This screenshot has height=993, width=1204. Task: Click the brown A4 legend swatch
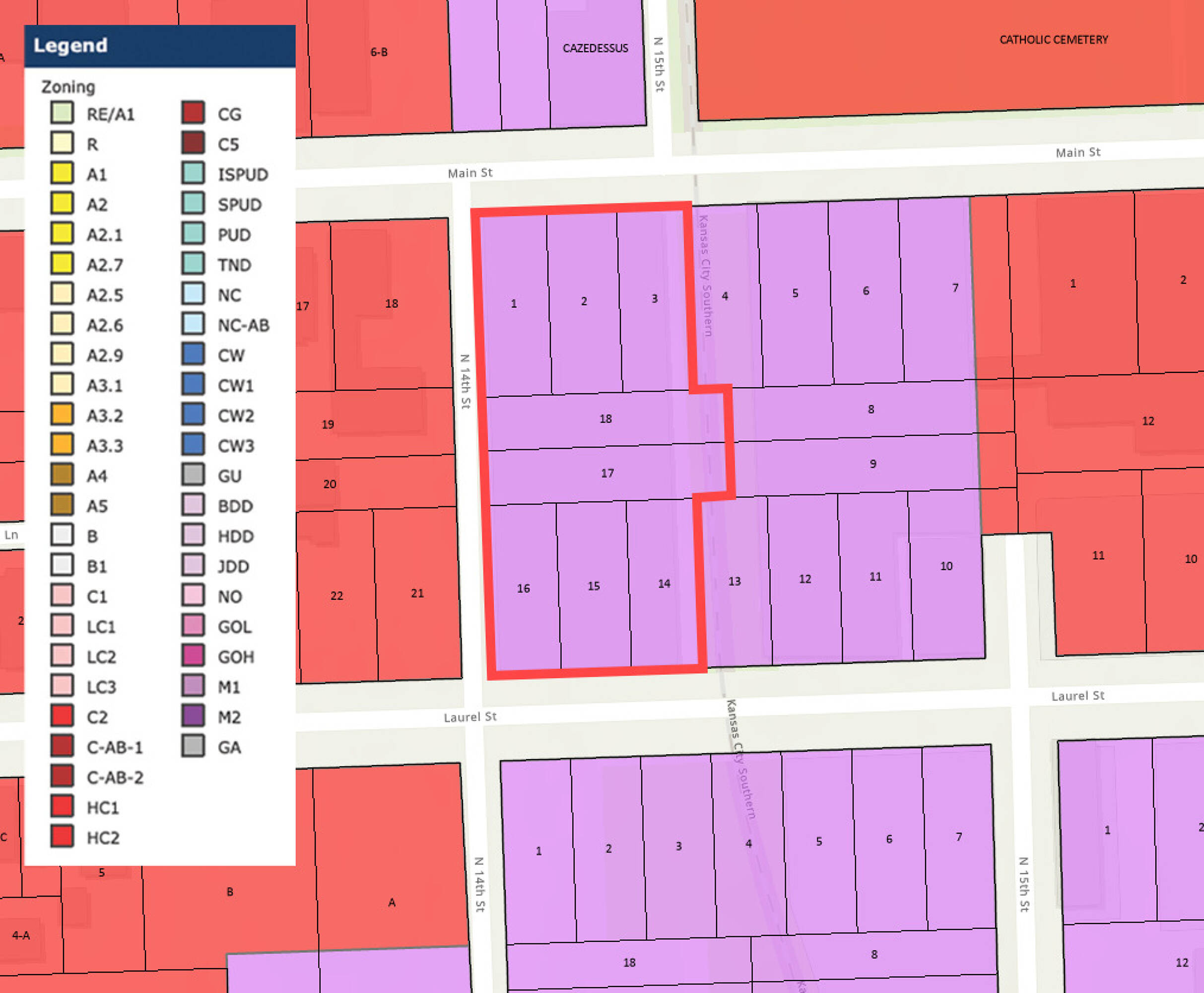click(62, 475)
